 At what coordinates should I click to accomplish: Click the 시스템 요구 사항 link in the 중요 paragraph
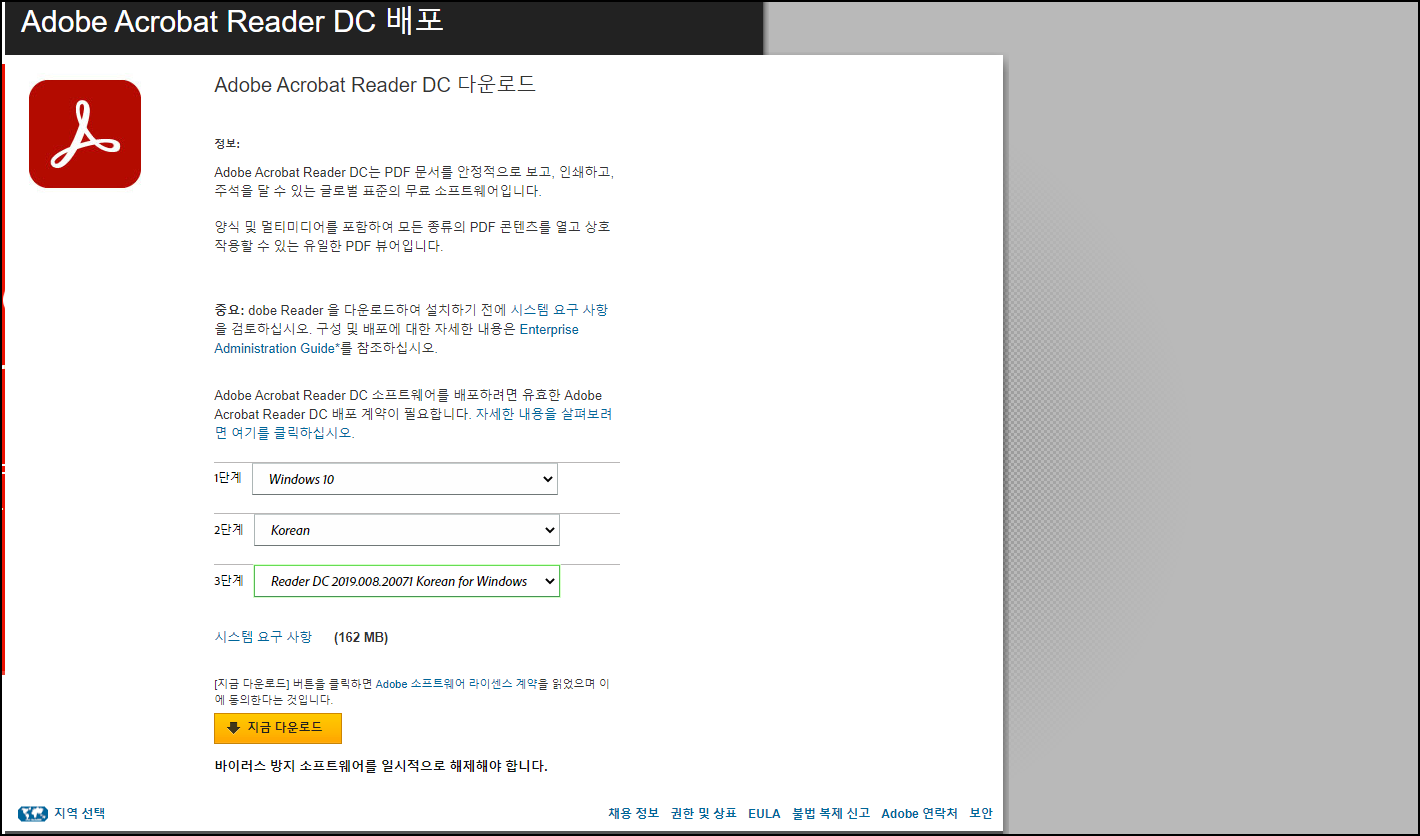tap(559, 310)
